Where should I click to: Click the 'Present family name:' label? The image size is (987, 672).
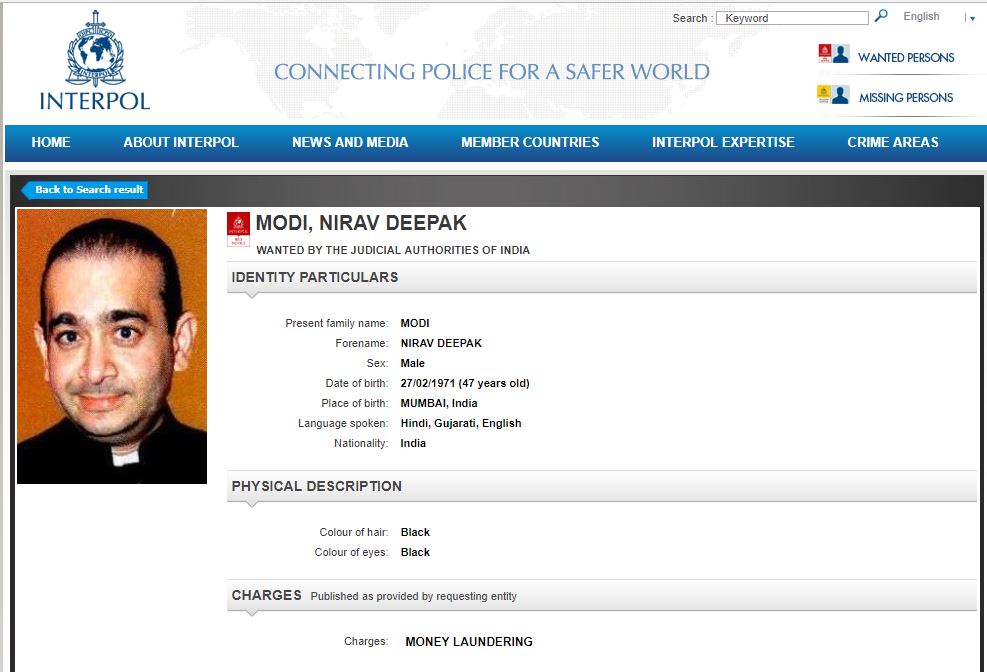click(x=337, y=323)
